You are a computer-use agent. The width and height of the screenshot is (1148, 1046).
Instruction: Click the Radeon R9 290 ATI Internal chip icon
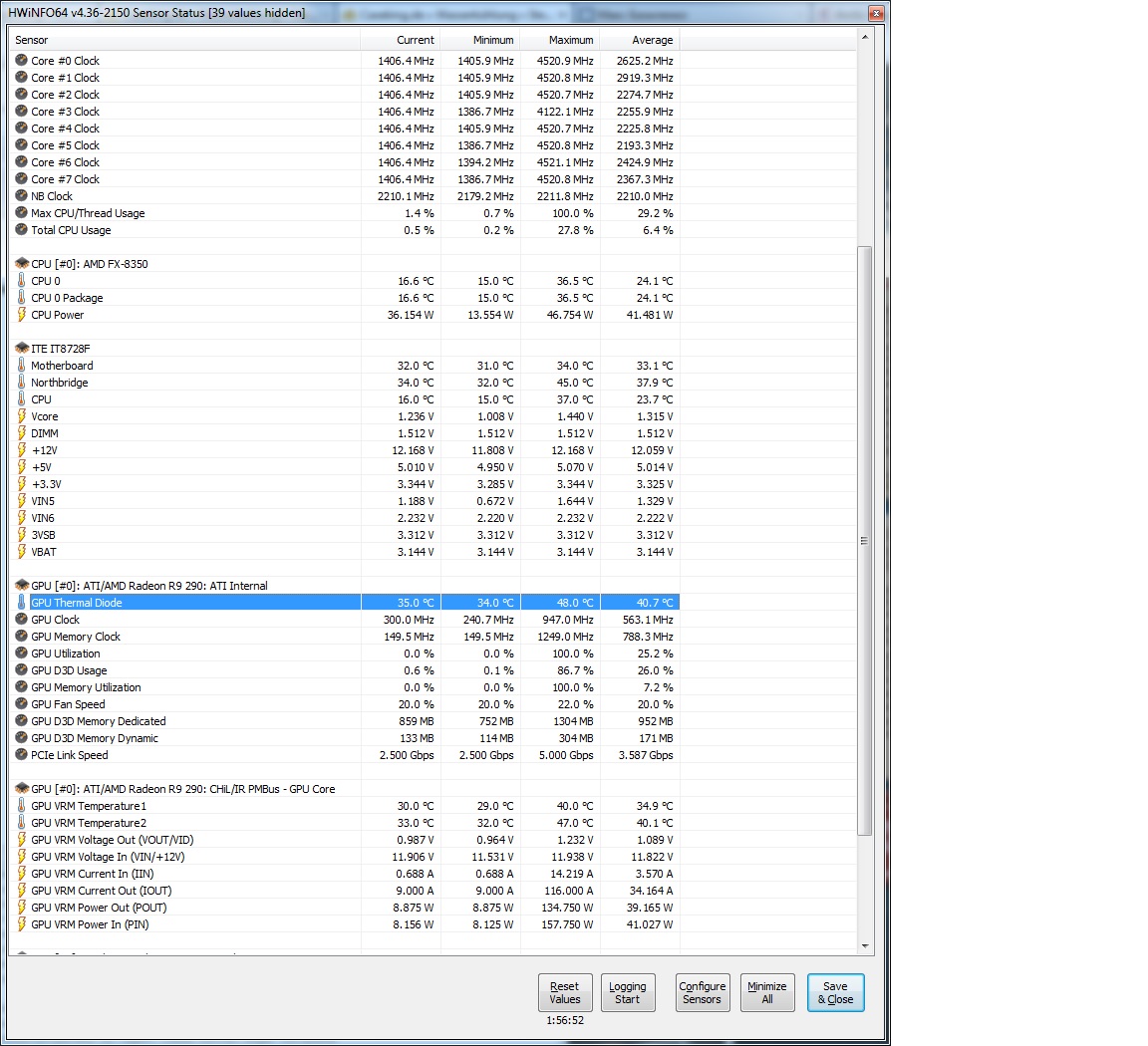click(x=22, y=586)
